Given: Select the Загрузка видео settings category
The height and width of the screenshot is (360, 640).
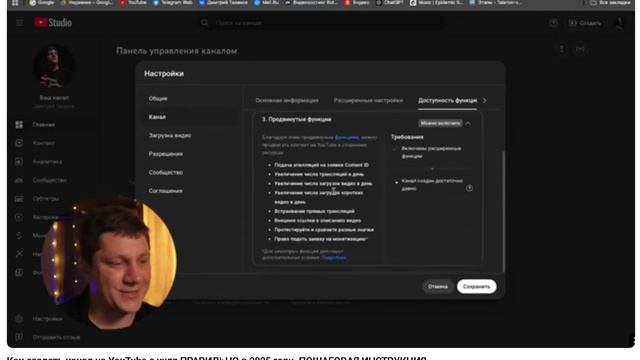Looking at the screenshot, I should click(x=170, y=135).
